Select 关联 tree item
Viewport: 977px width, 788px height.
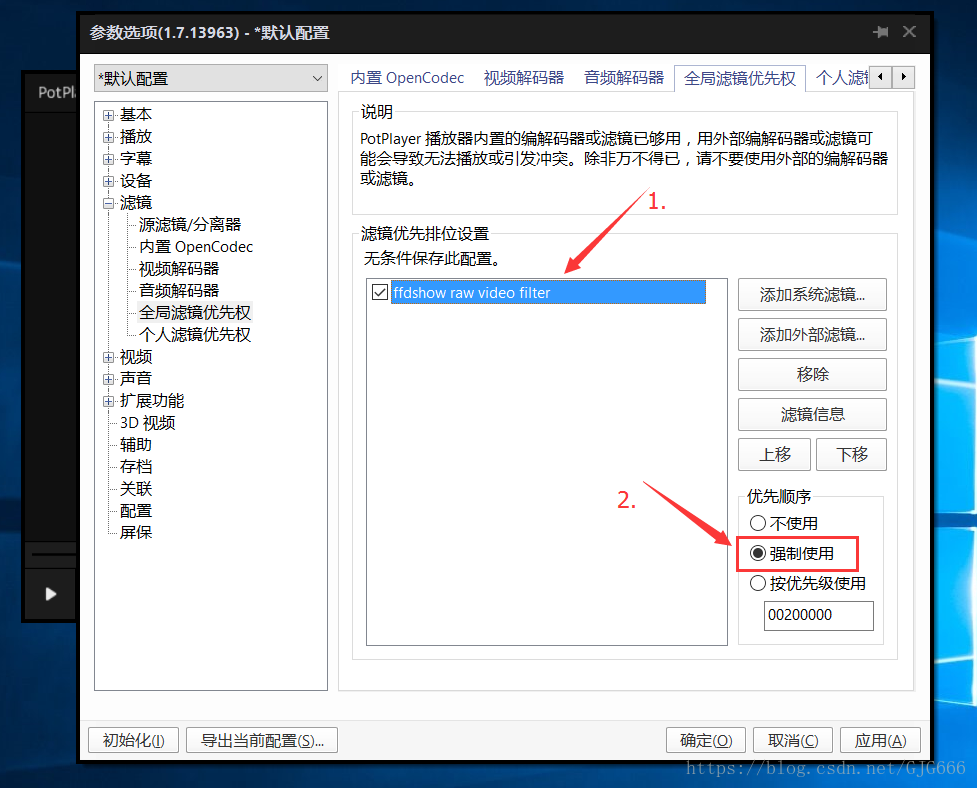(136, 489)
